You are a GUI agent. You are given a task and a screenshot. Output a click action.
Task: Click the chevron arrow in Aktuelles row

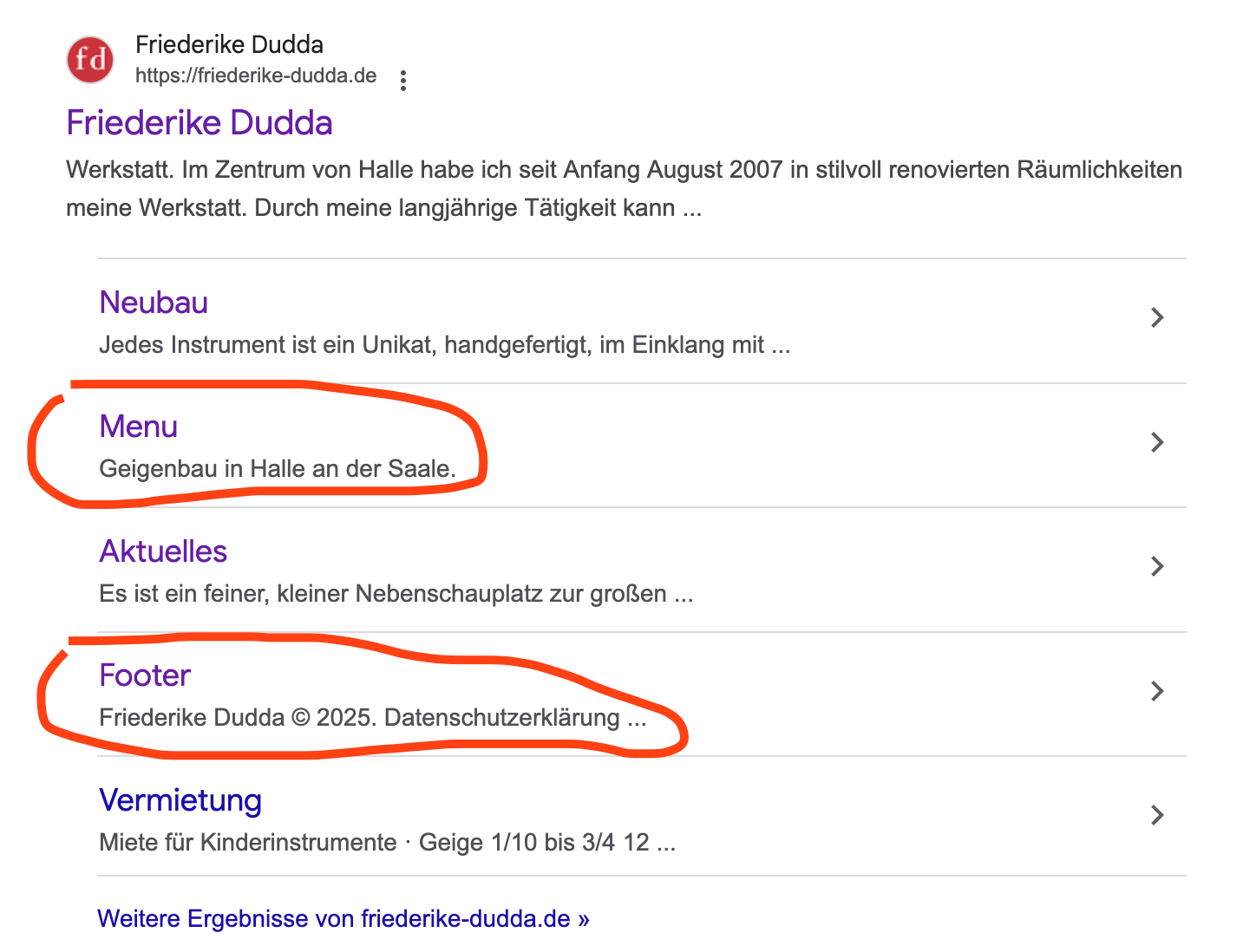1157,566
